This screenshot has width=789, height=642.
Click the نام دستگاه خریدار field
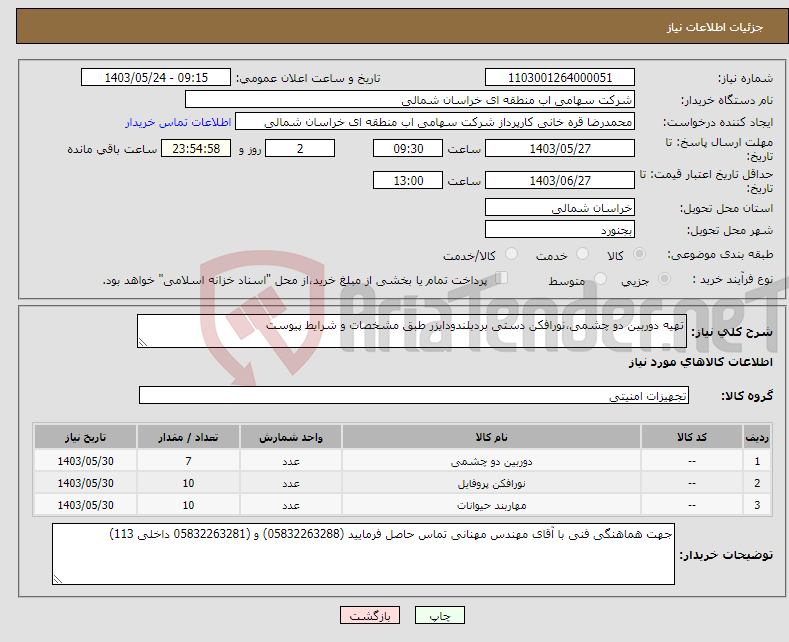[410, 100]
